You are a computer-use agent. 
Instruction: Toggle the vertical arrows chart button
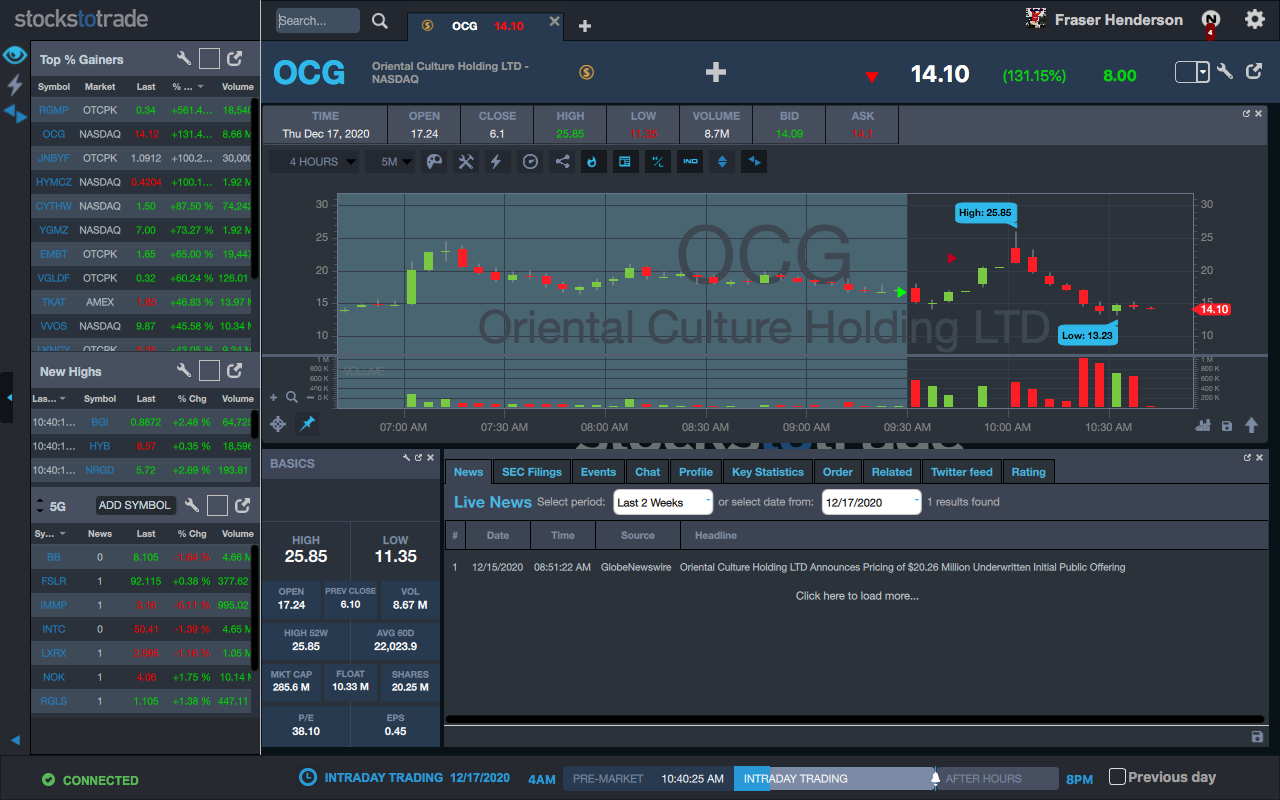point(722,162)
